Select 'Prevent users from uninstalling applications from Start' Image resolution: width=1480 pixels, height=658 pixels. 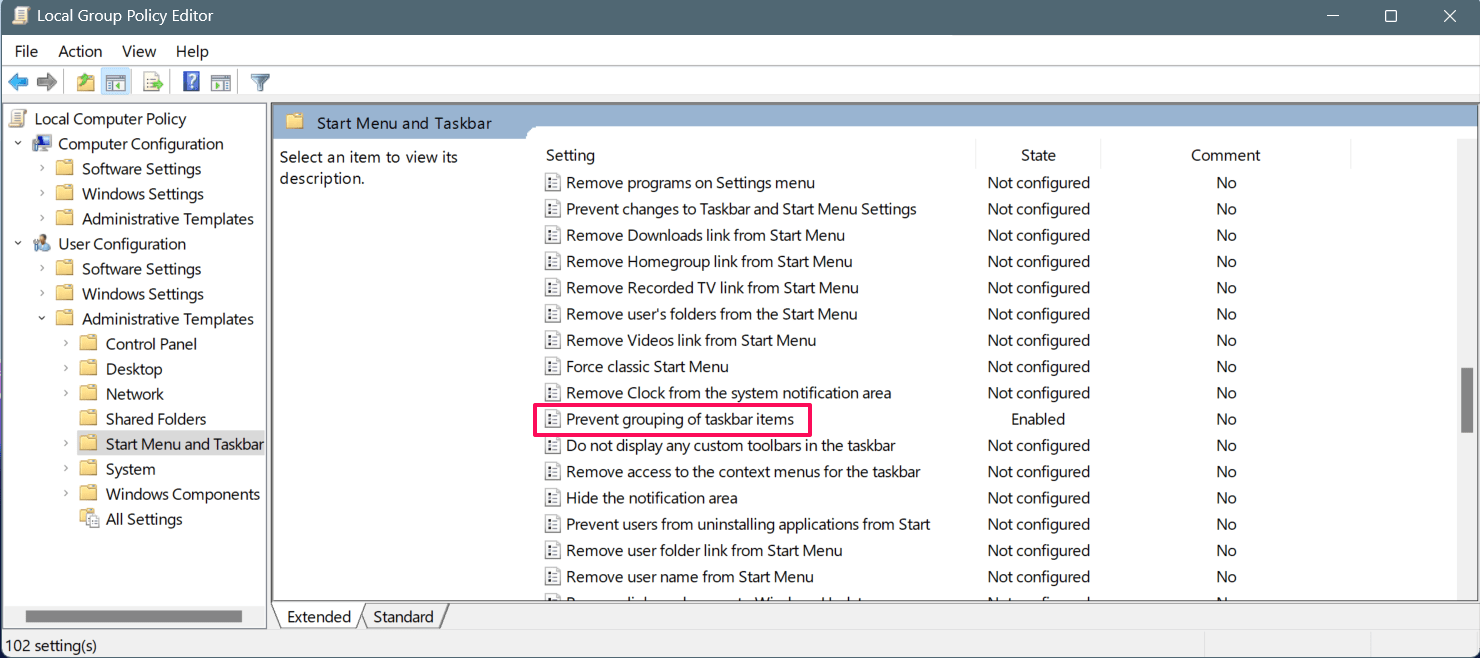[x=748, y=524]
